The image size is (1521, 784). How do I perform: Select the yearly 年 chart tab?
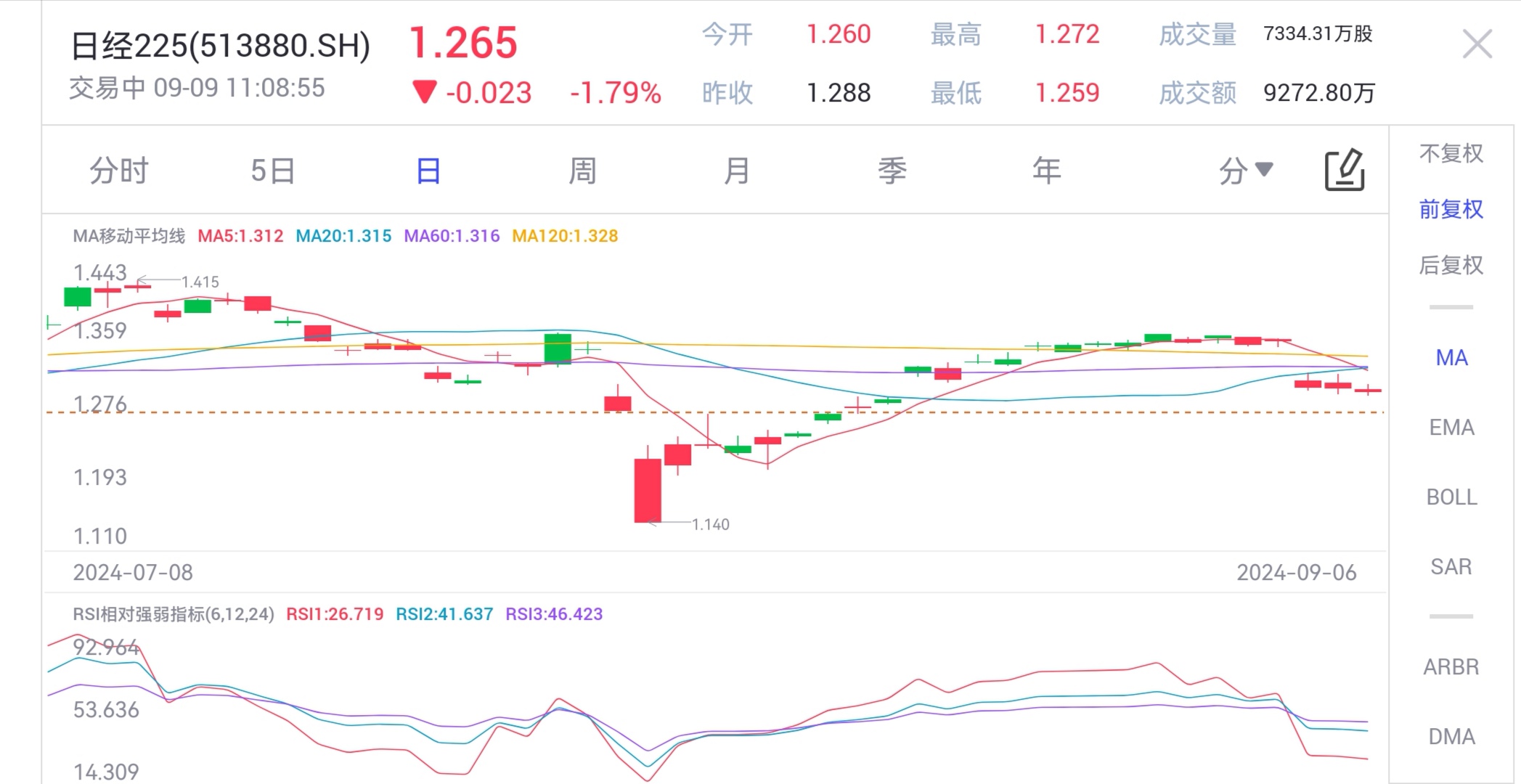[1046, 171]
